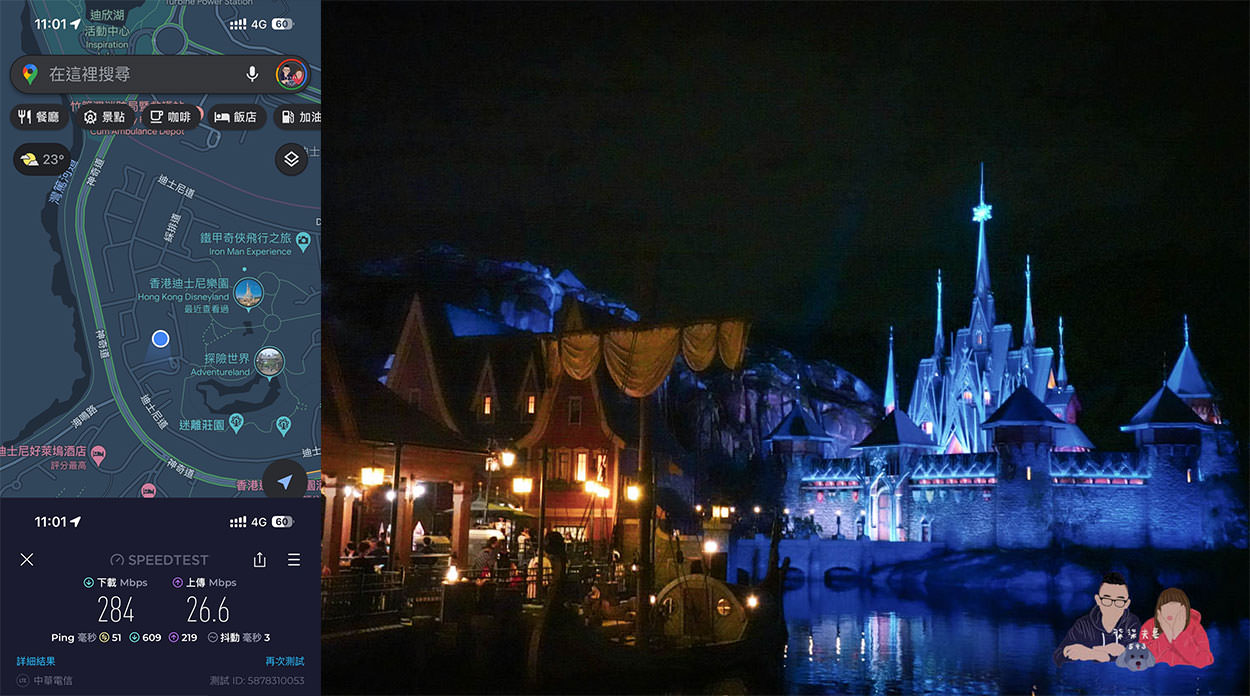Tap the microphone voice search icon

tap(252, 74)
